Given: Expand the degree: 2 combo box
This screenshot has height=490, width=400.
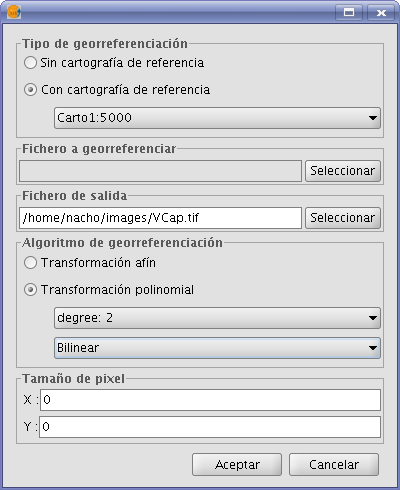Looking at the screenshot, I should (217, 318).
